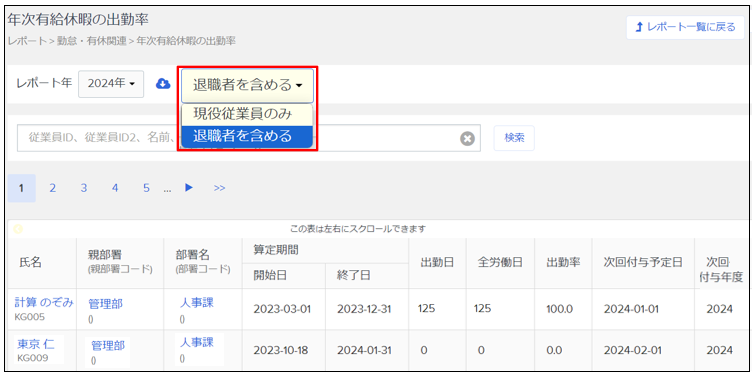Screen dimensions: 752x375
Task: Click the 検索 button
Action: [x=514, y=138]
